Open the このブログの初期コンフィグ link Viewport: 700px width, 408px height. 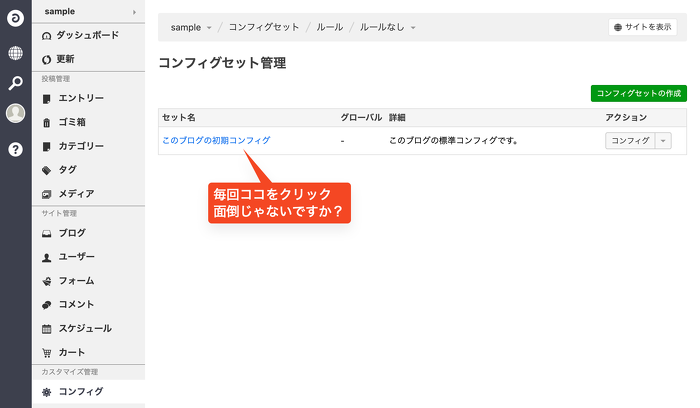[216, 141]
